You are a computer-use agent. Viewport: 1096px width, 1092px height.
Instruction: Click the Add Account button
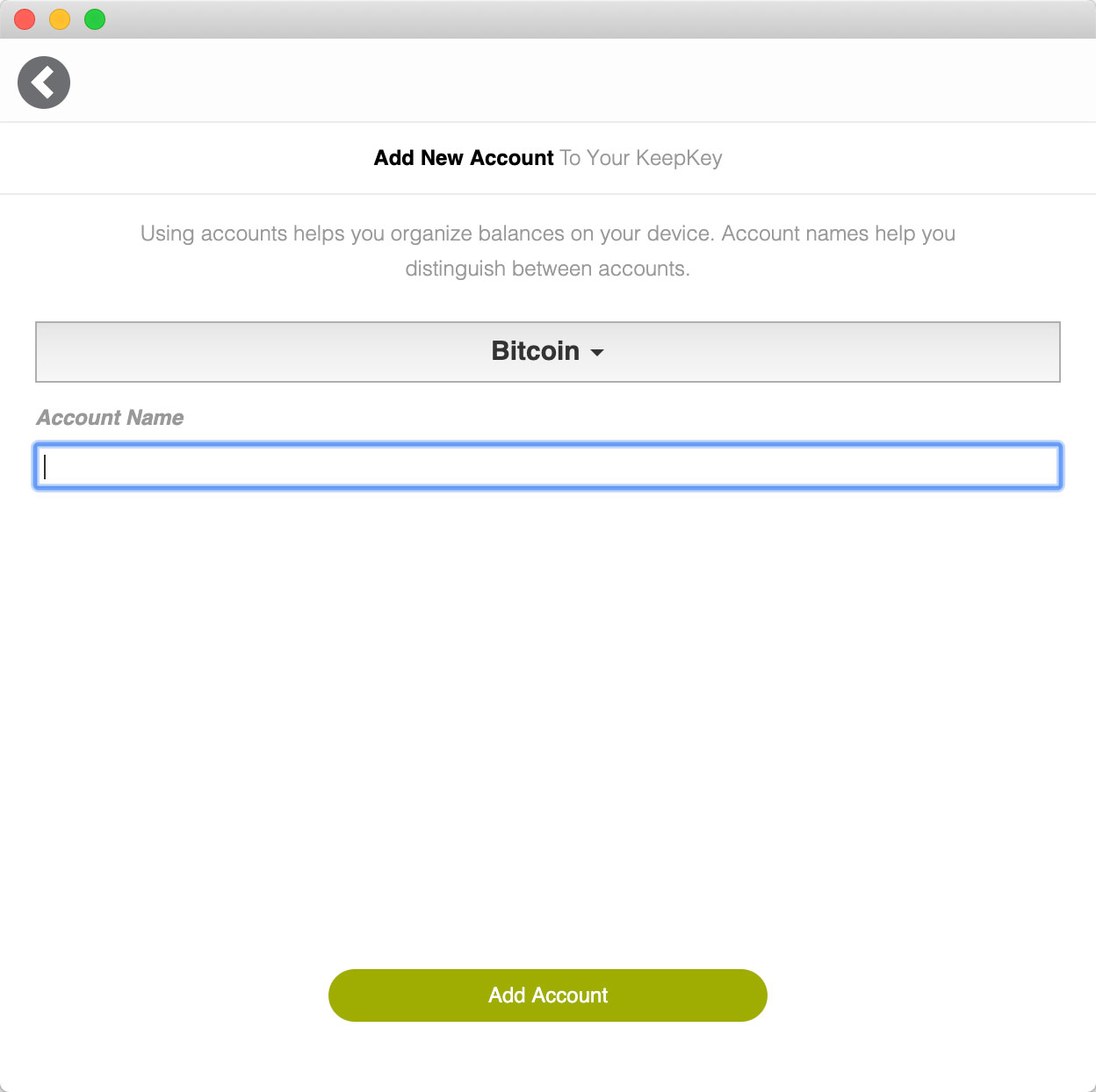(x=548, y=995)
